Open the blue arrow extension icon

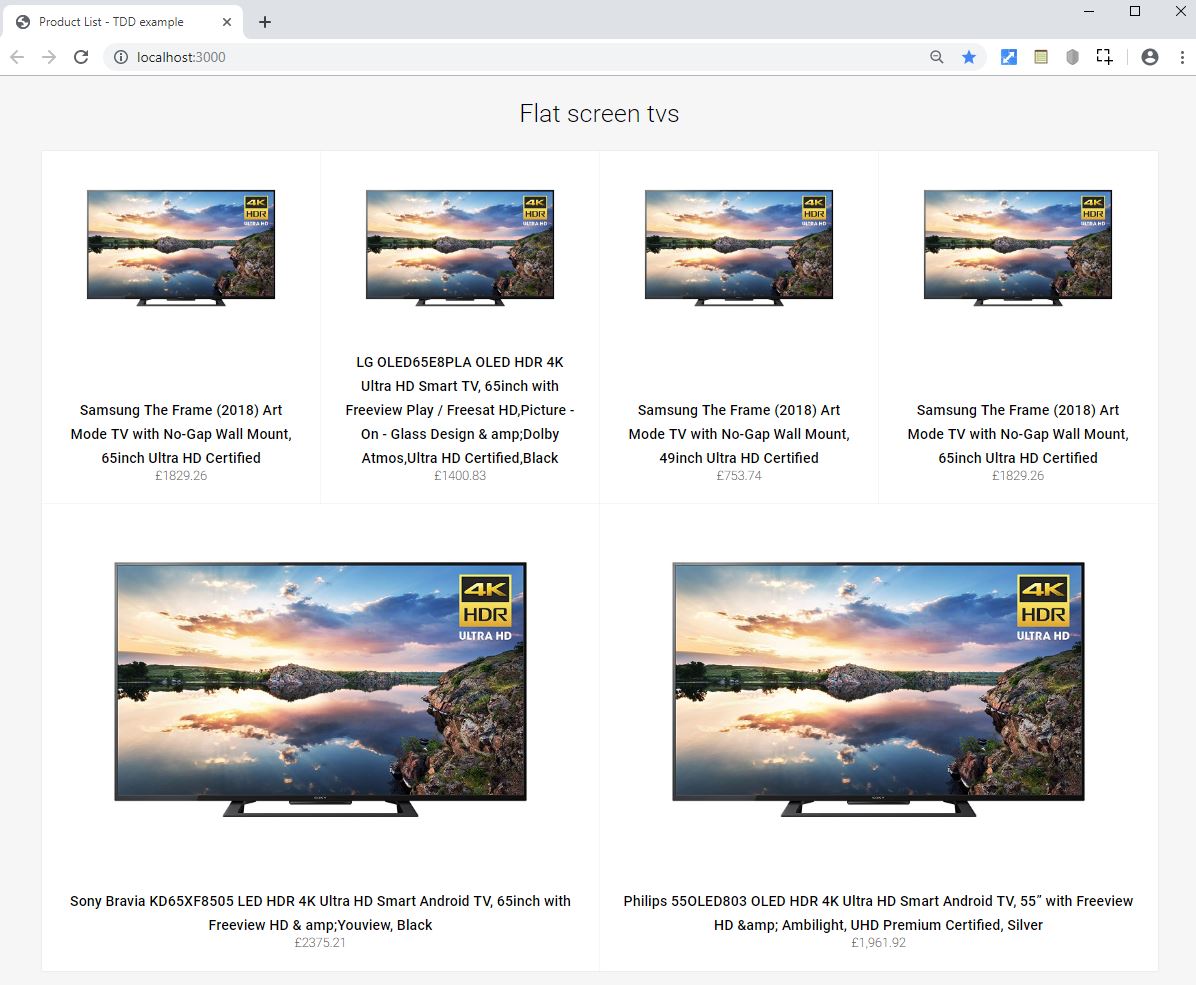pyautogui.click(x=1008, y=57)
